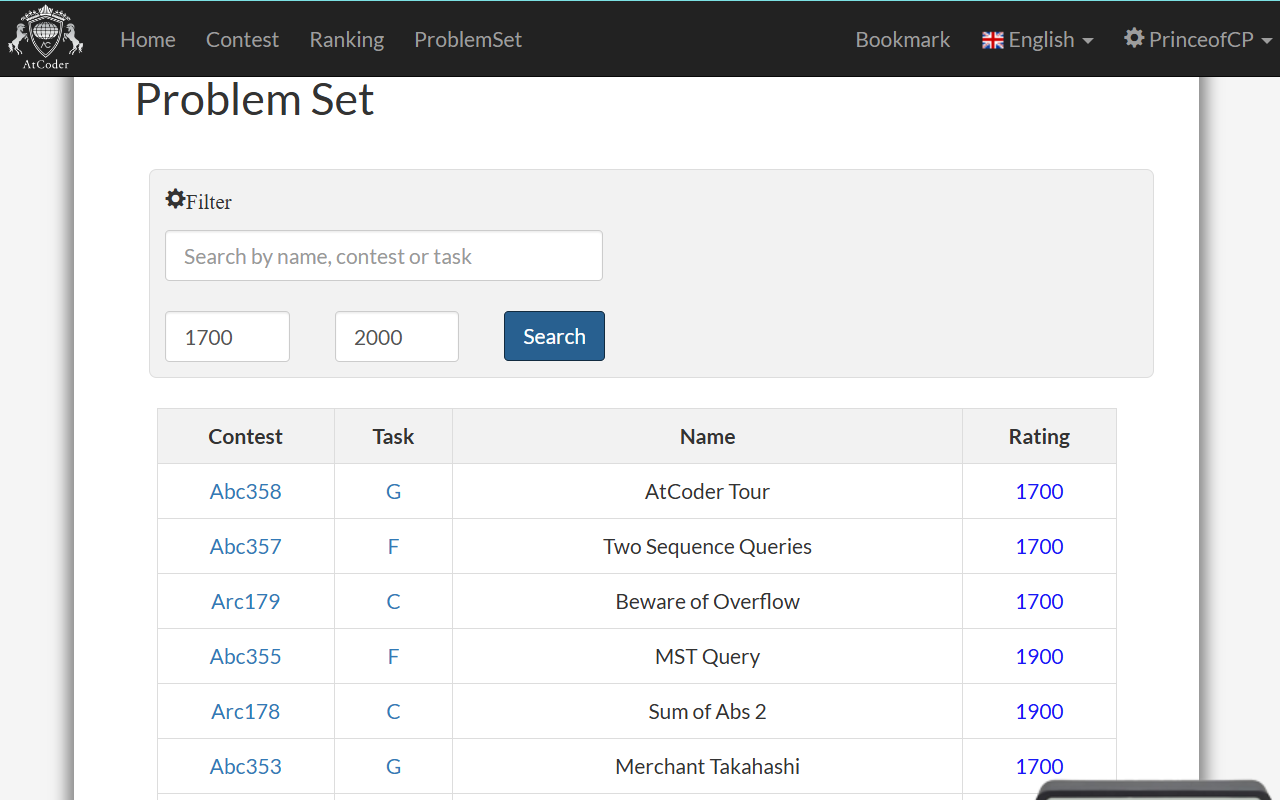Screen dimensions: 1280x800
Task: Click the Filter gear icon
Action: tap(175, 199)
